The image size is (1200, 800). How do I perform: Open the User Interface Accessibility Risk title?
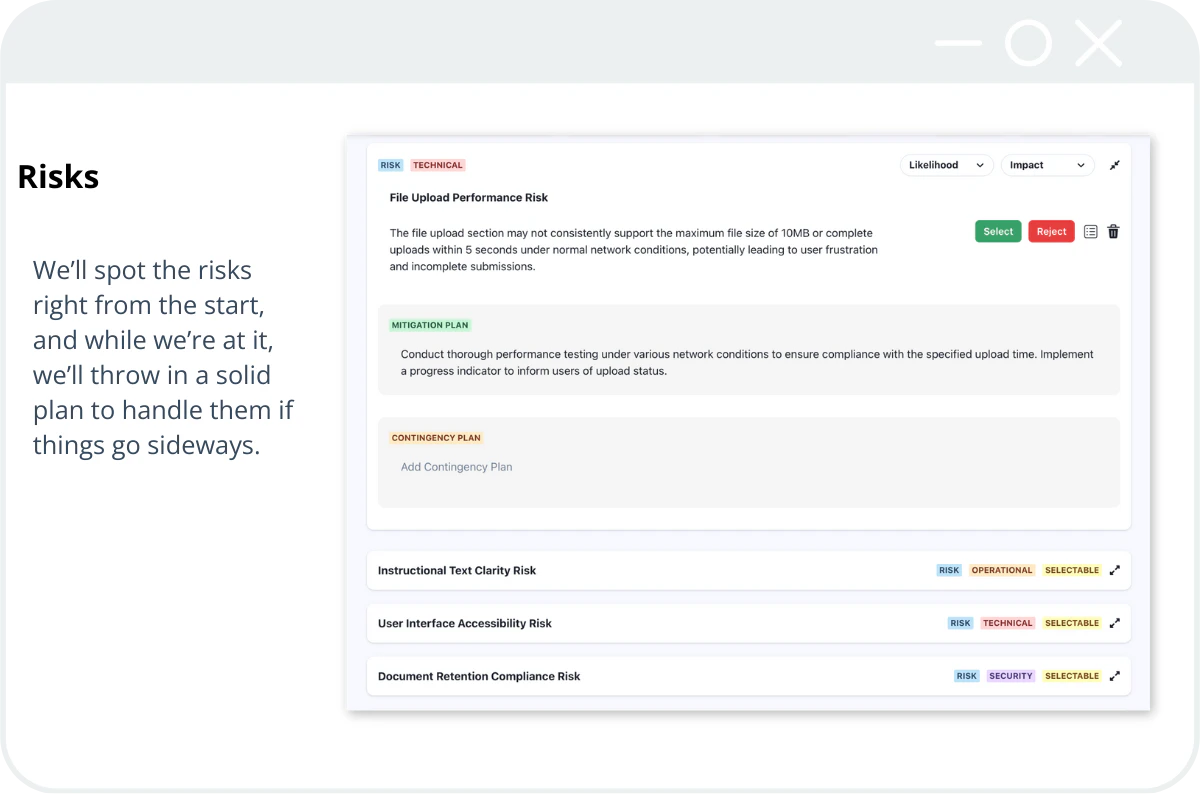464,623
